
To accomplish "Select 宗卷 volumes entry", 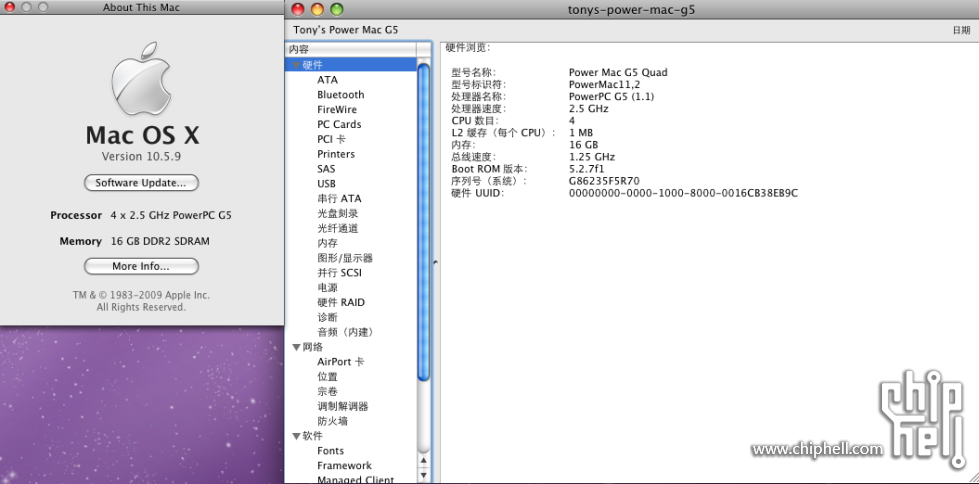I will point(327,392).
